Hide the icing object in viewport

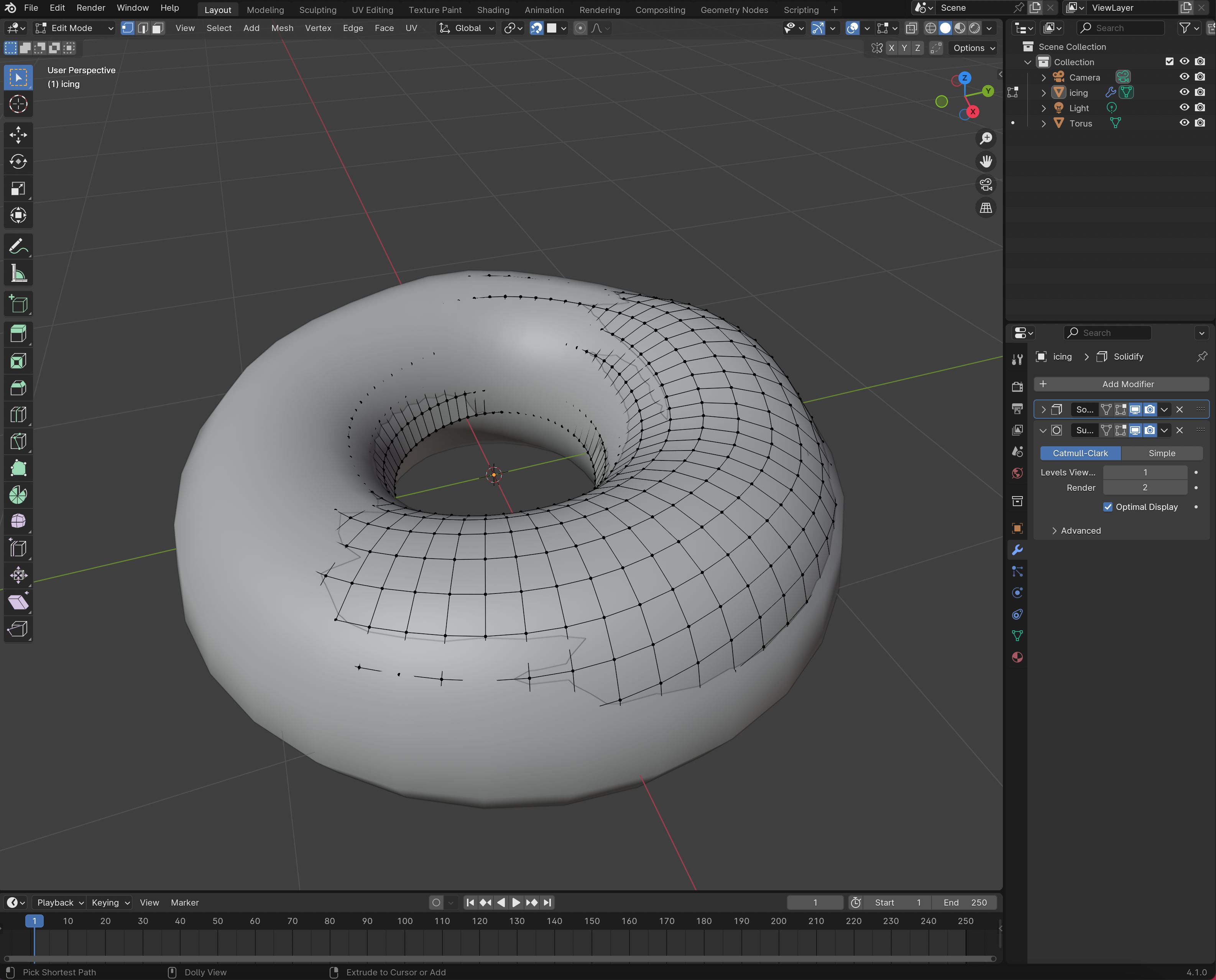1185,92
